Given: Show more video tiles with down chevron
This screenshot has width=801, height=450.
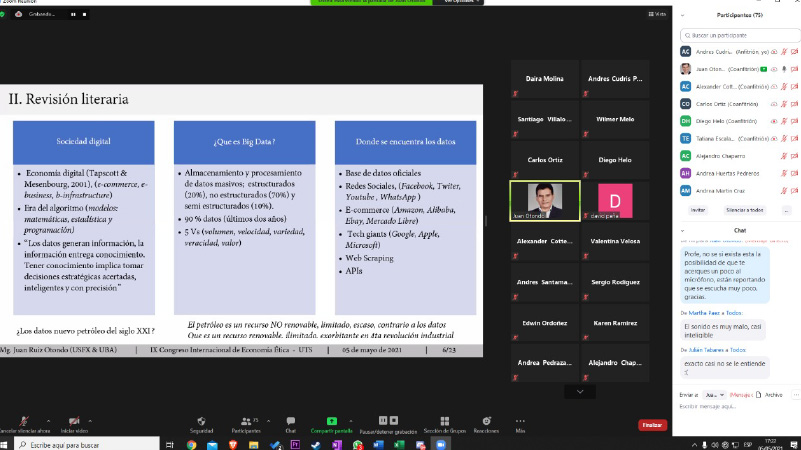Looking at the screenshot, I should (580, 392).
